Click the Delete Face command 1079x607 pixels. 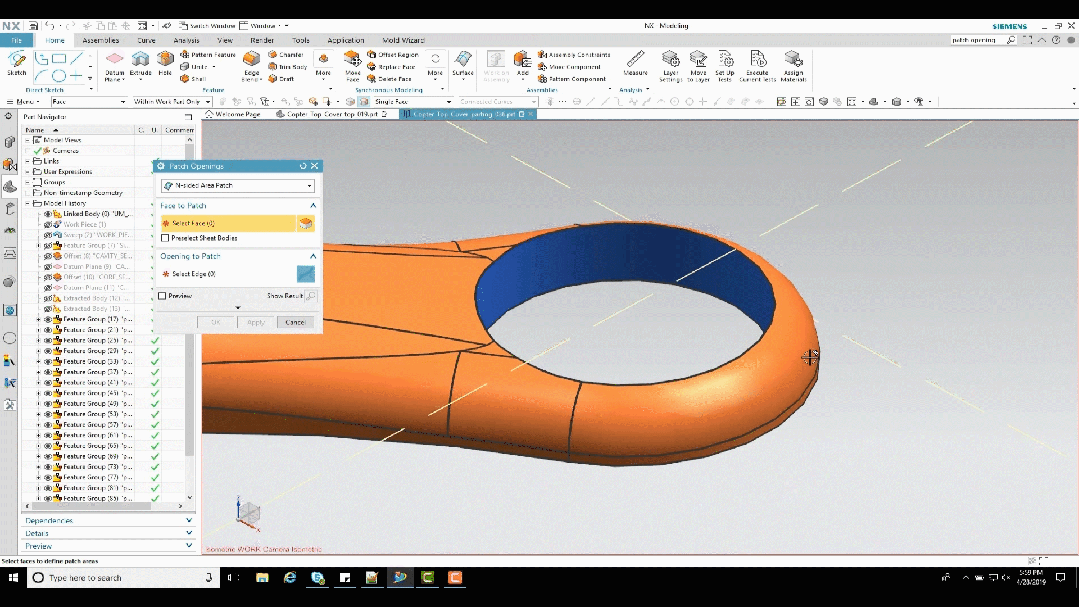[390, 79]
